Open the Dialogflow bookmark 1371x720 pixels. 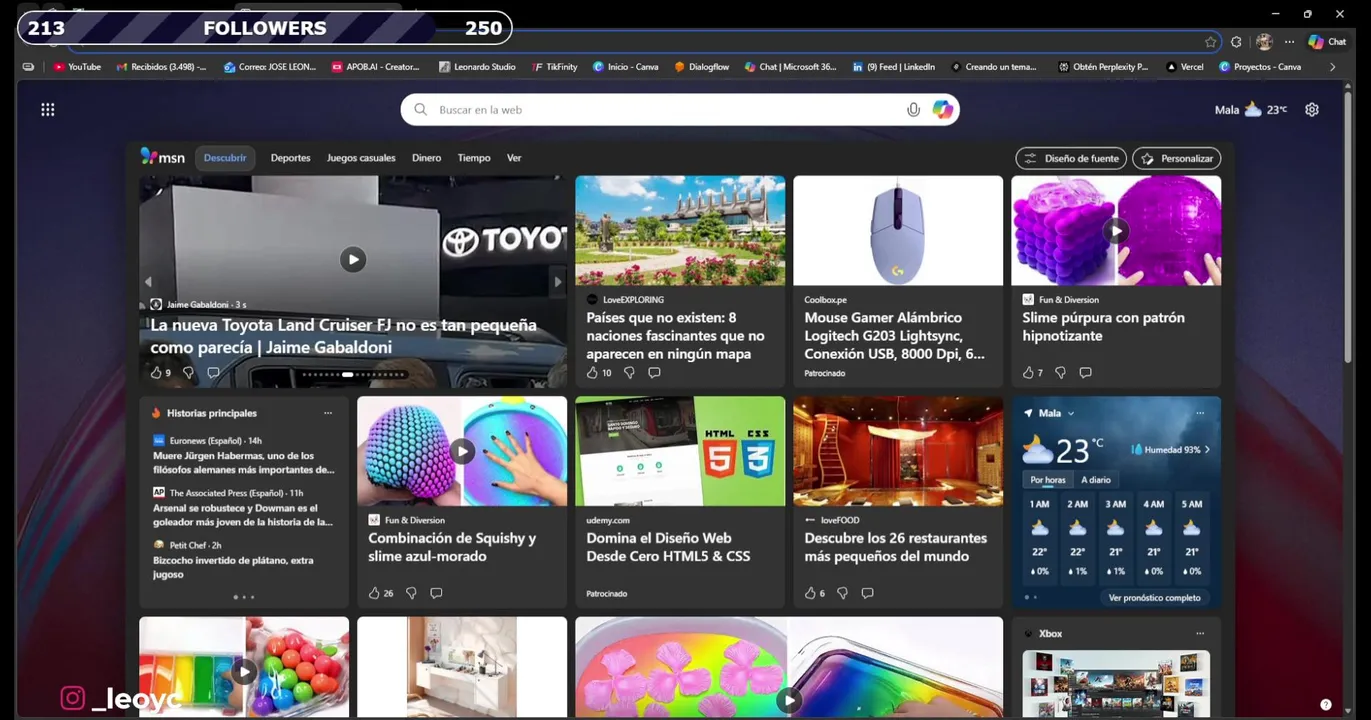pyautogui.click(x=701, y=67)
